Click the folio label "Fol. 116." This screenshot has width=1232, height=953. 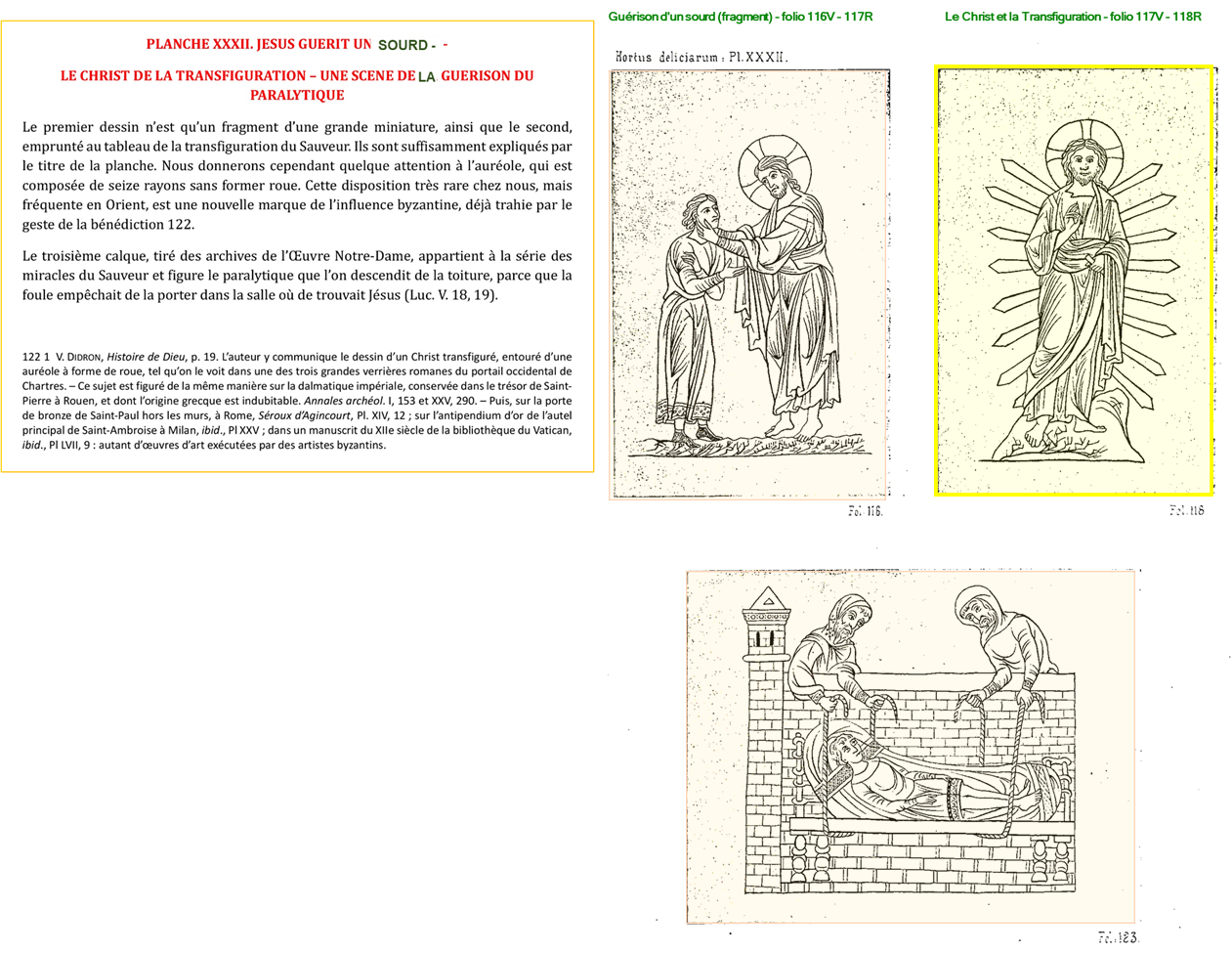click(865, 511)
